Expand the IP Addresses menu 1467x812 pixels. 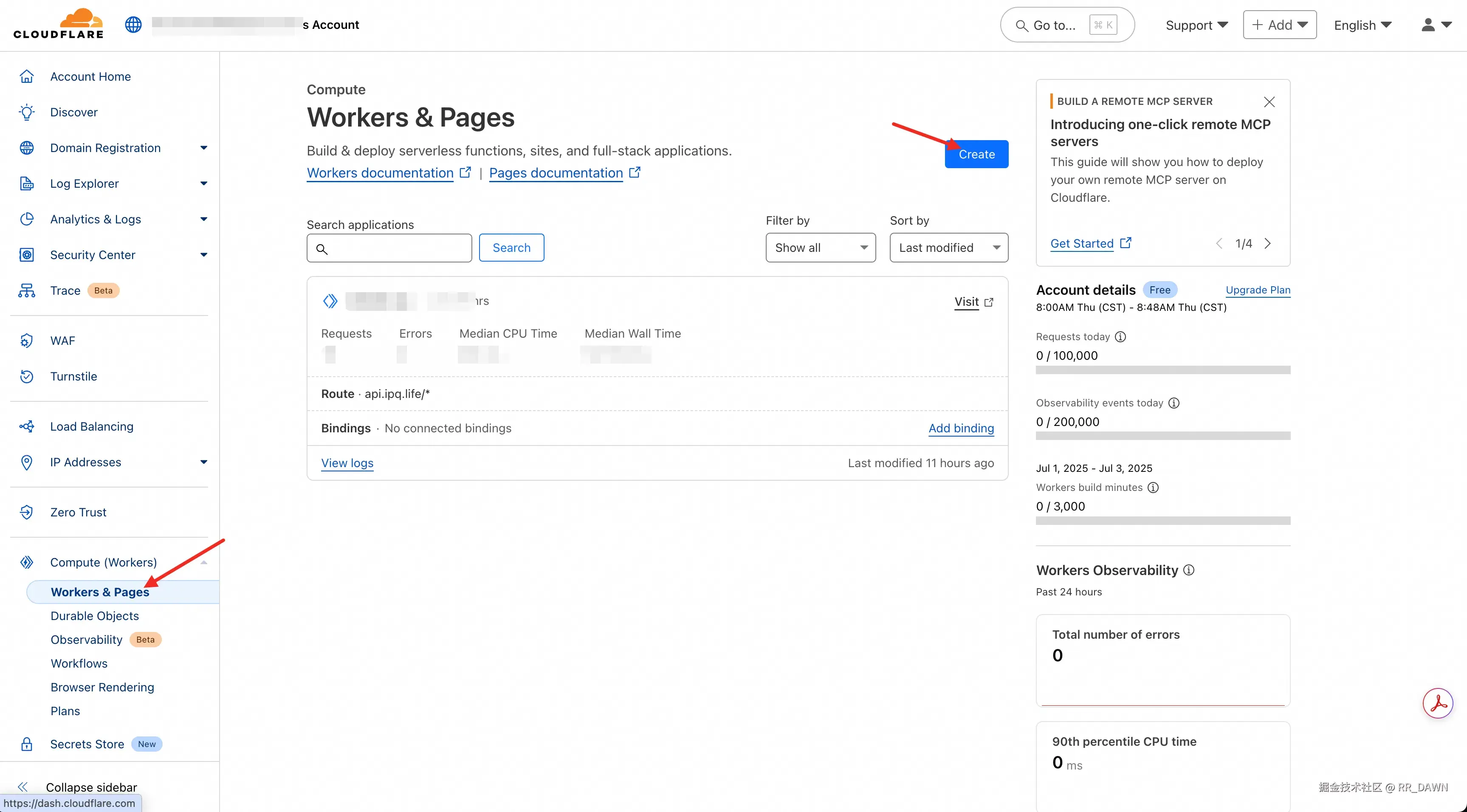[204, 462]
